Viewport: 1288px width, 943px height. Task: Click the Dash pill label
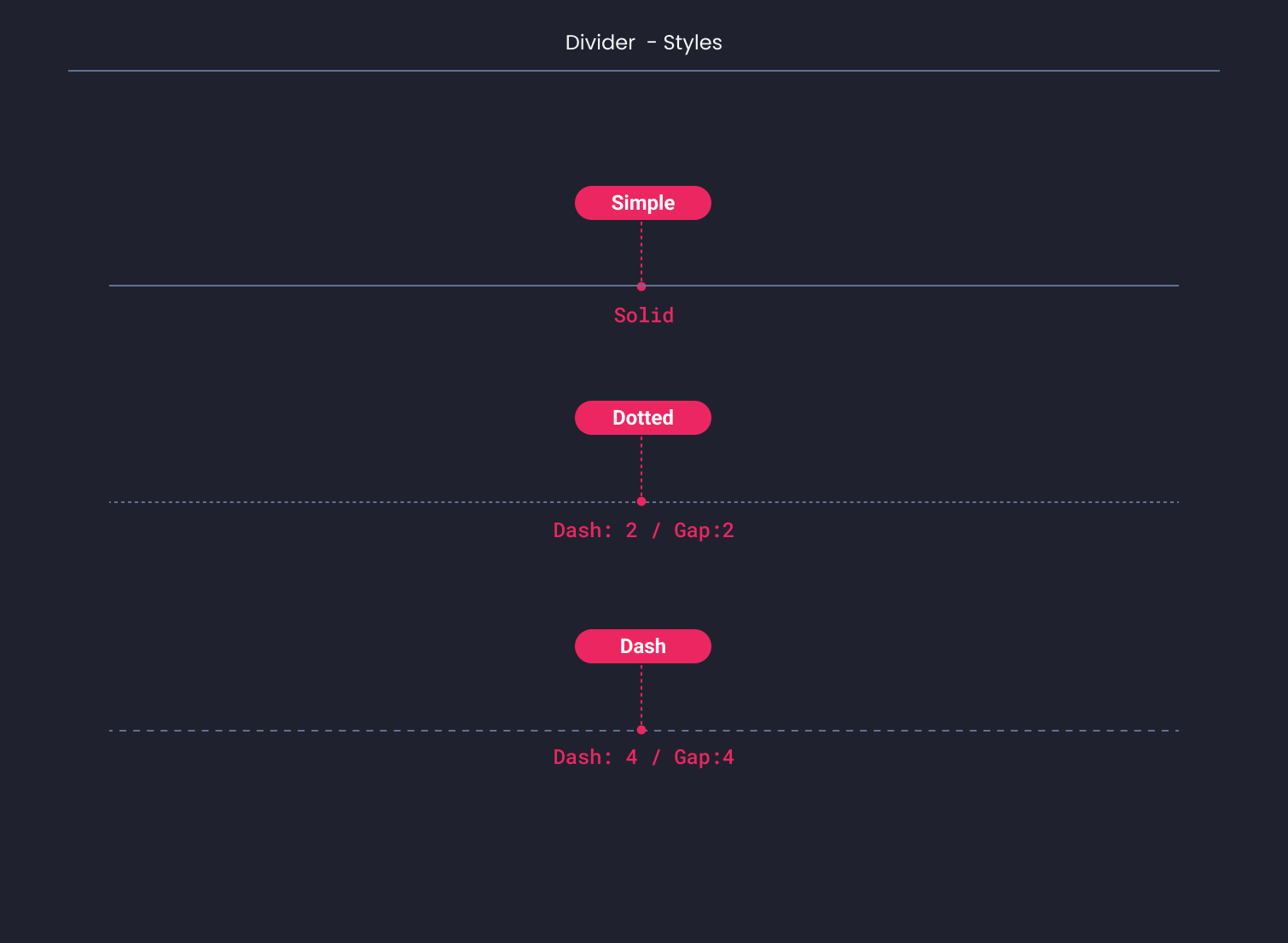point(643,646)
